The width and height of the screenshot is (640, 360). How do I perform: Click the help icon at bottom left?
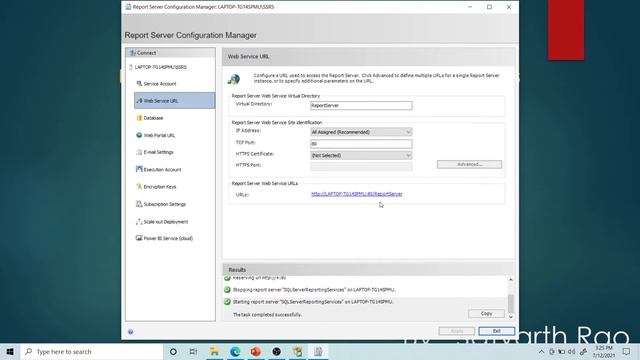pos(131,332)
